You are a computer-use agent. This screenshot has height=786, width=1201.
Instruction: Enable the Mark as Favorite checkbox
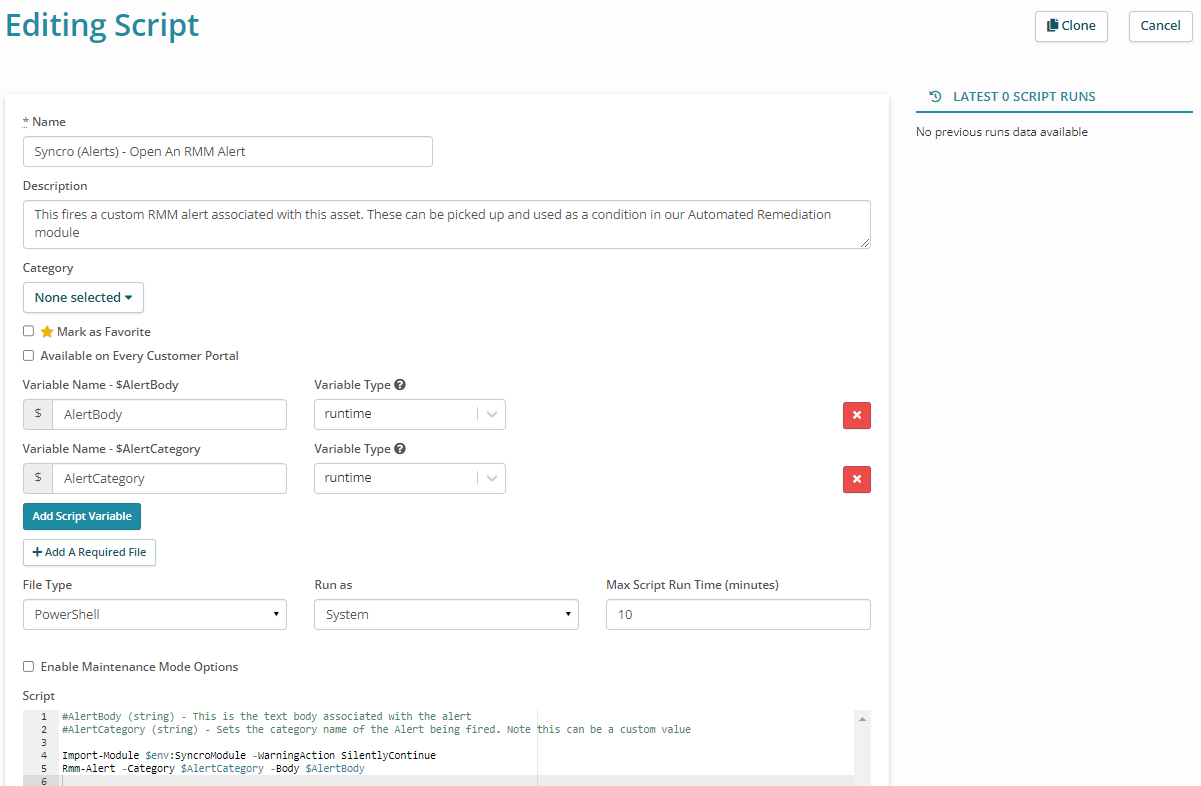point(29,331)
